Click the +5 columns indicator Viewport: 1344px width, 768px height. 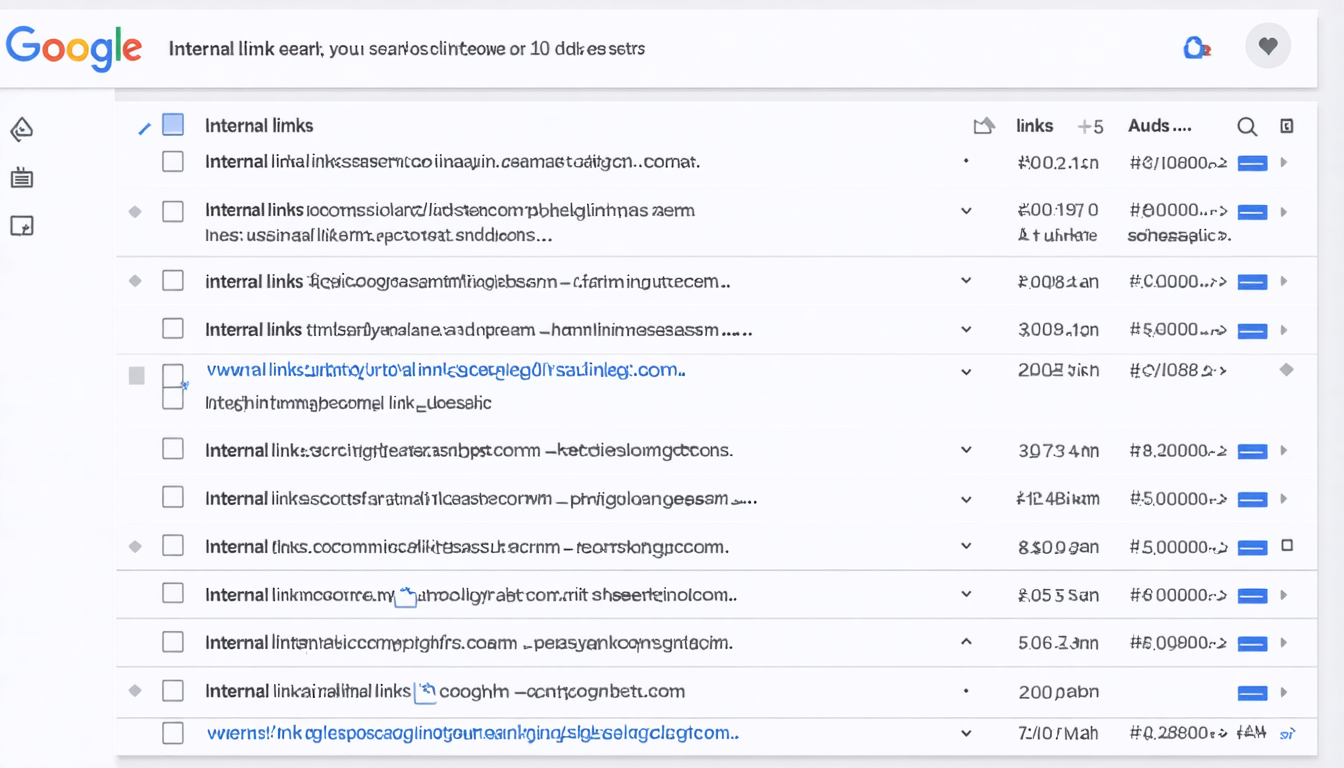coord(1090,127)
